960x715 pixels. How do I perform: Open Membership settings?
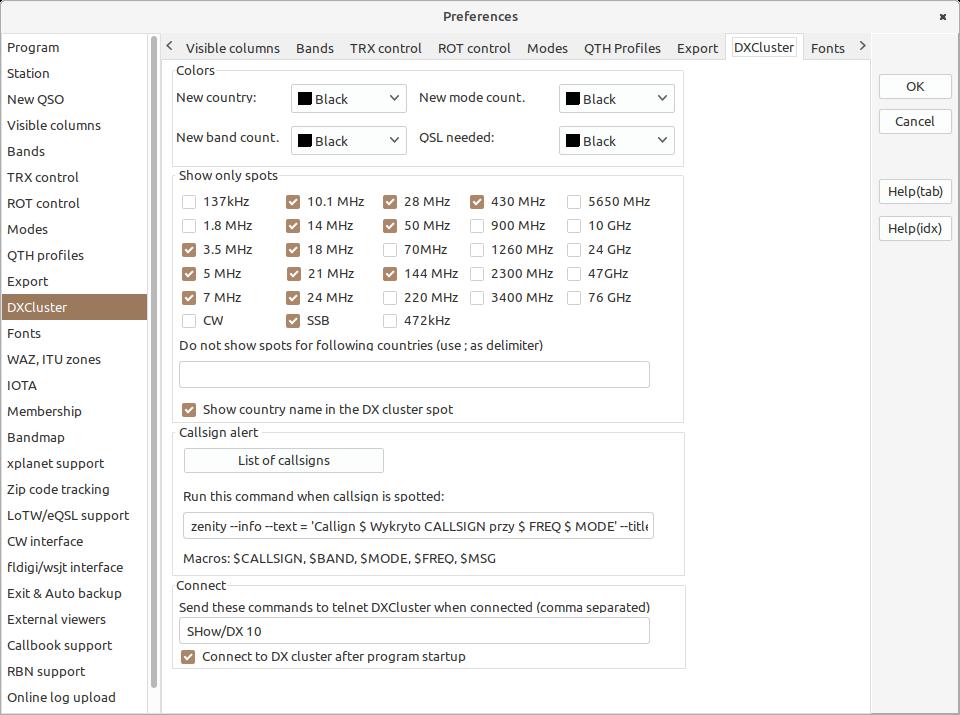[75, 411]
